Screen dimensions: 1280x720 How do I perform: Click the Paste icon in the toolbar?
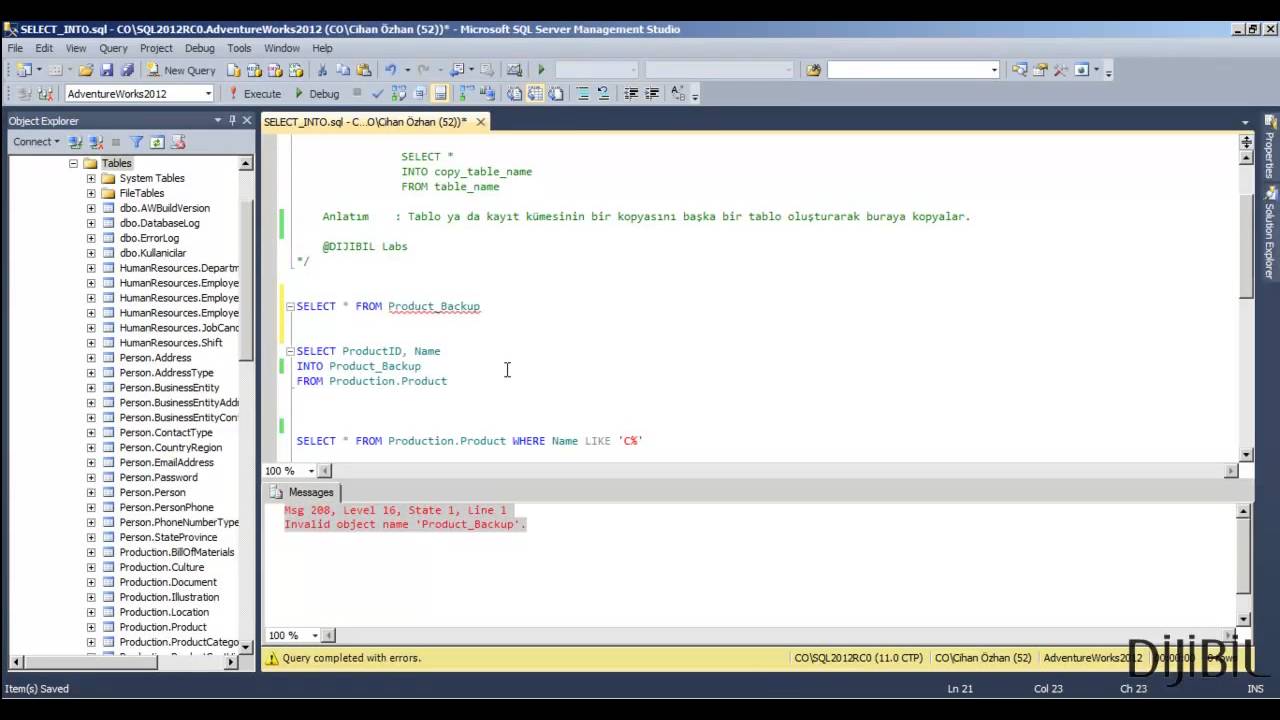coord(364,70)
